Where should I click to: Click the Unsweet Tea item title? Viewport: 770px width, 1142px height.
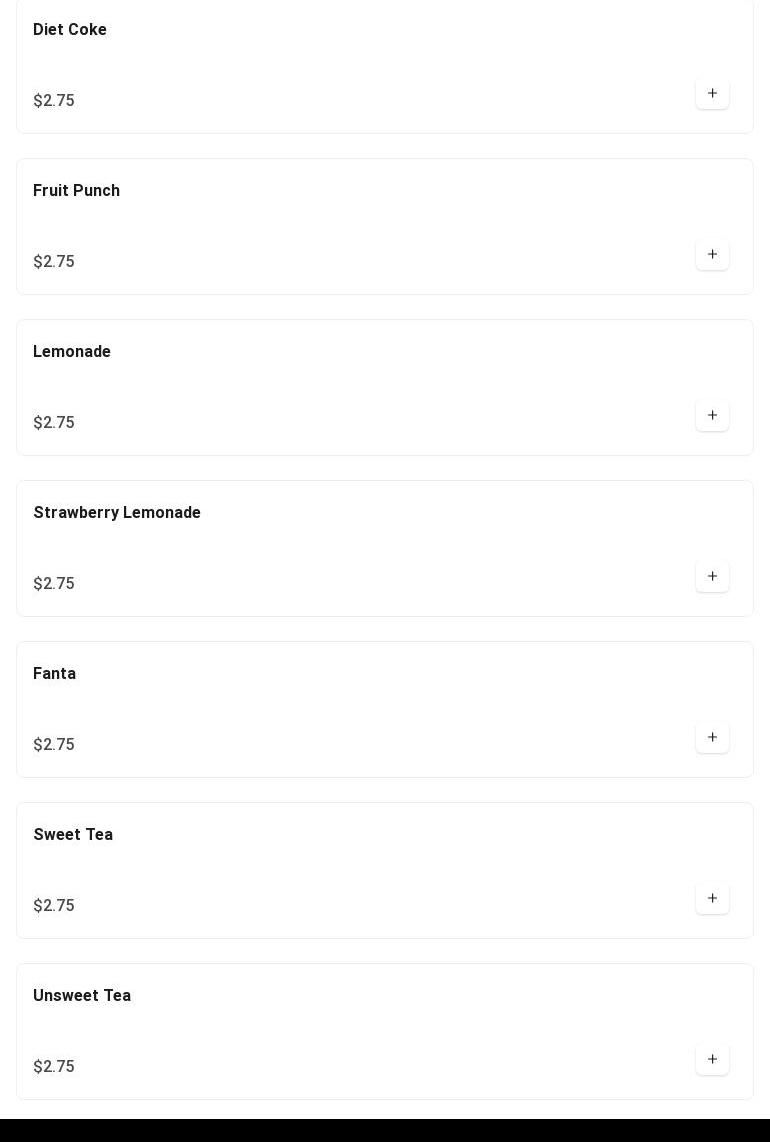pos(82,996)
